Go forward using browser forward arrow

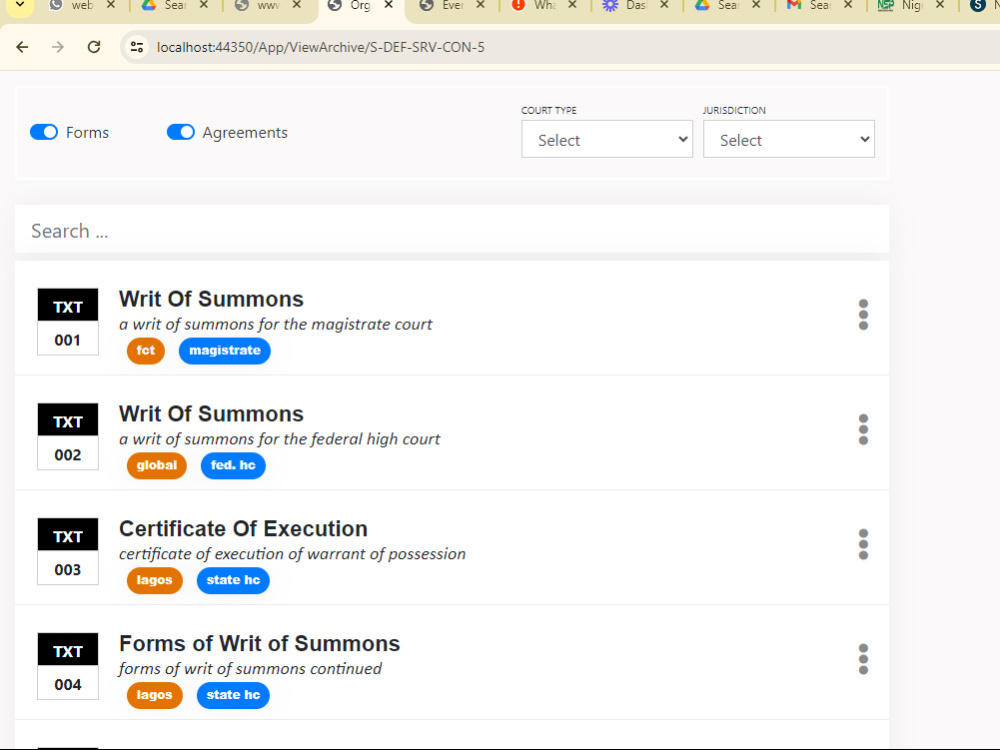point(58,47)
